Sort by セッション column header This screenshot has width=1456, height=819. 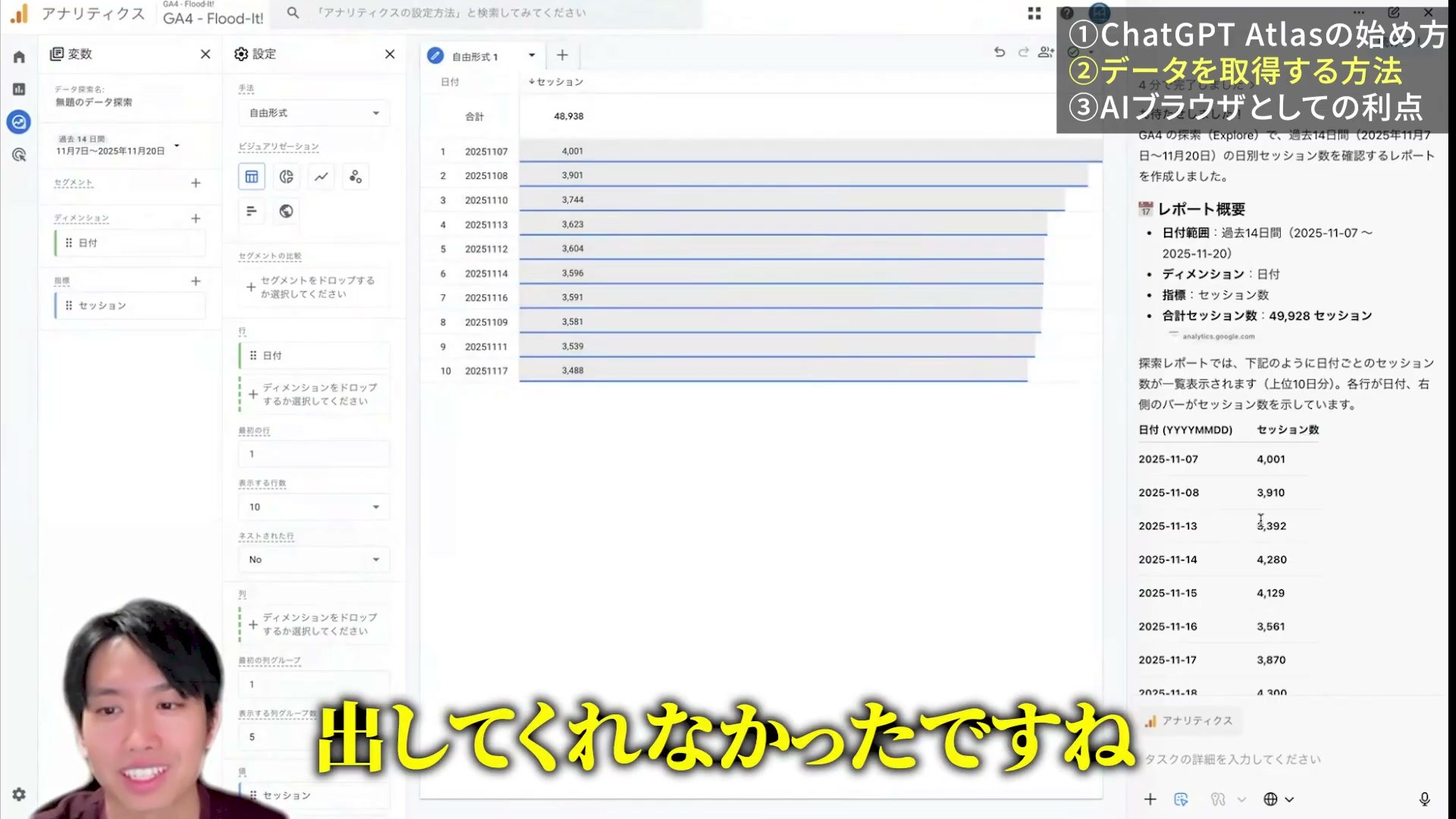(557, 82)
